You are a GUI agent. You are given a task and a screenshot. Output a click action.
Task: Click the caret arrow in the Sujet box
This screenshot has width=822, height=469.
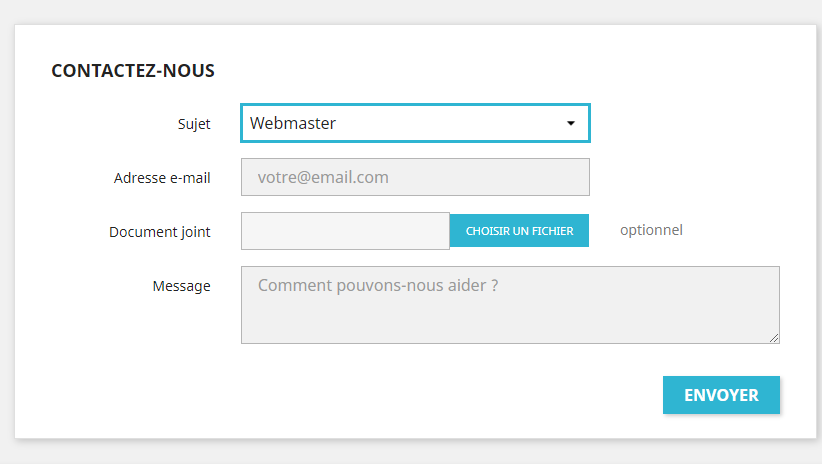pyautogui.click(x=571, y=123)
